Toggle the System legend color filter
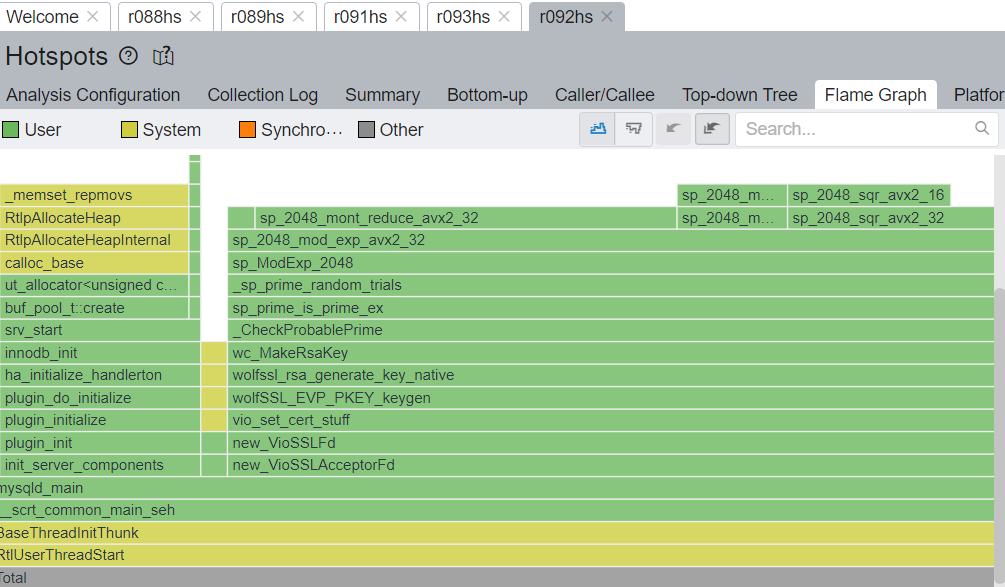This screenshot has height=587, width=1005. 129,130
